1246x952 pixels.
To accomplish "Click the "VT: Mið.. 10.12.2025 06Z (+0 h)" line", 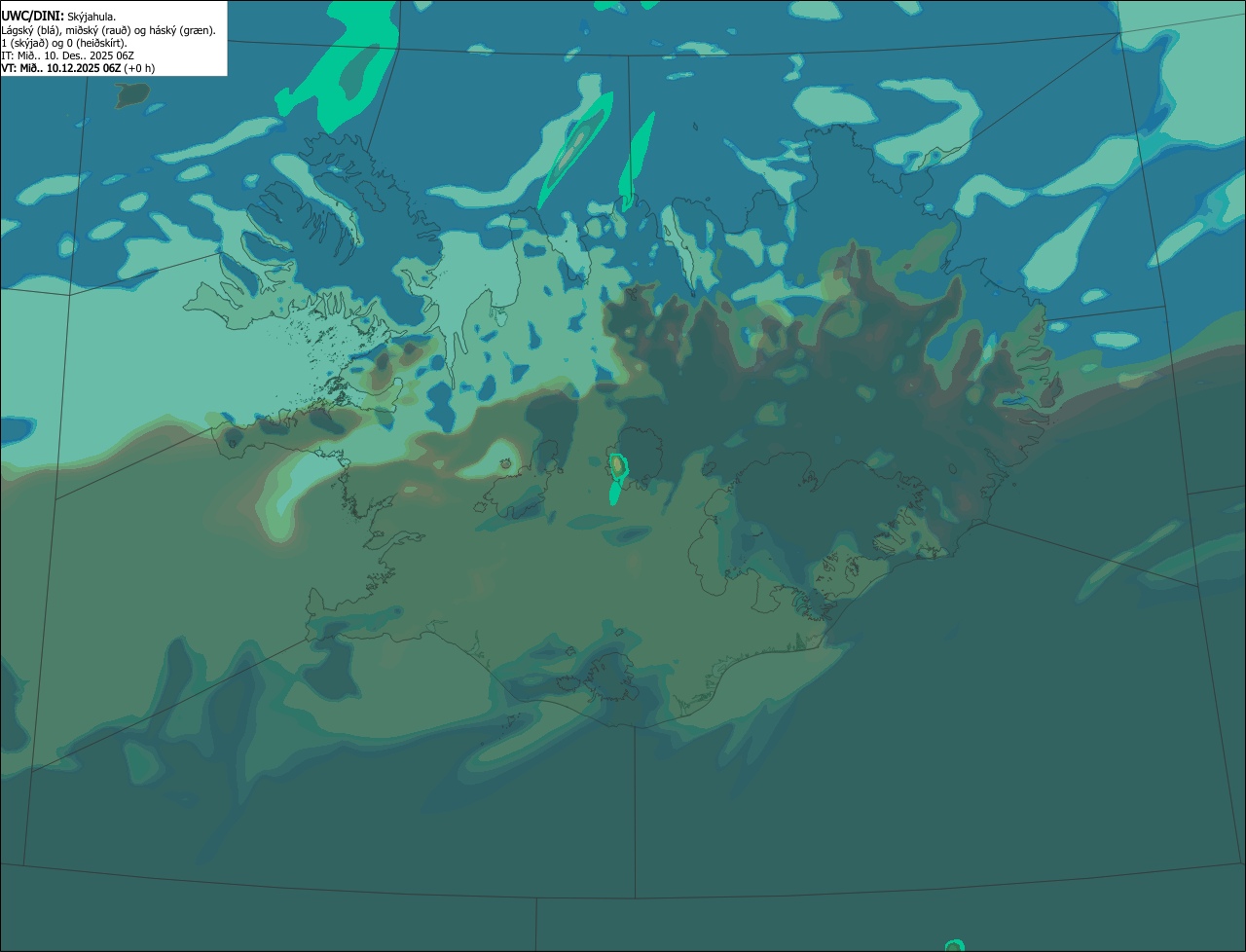I will pos(78,68).
